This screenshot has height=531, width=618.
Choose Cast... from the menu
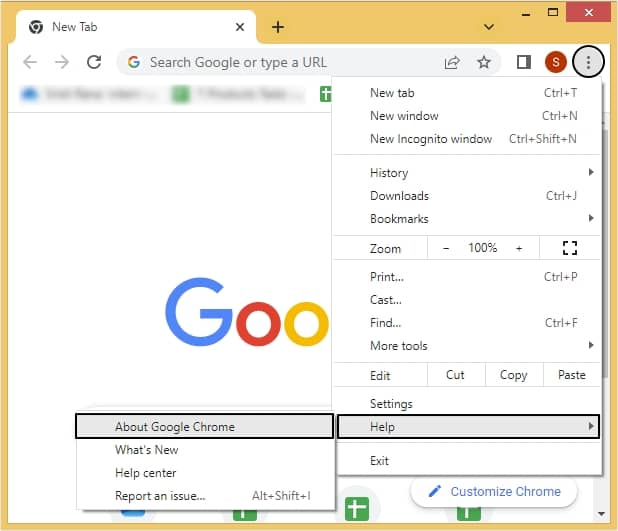(467, 300)
